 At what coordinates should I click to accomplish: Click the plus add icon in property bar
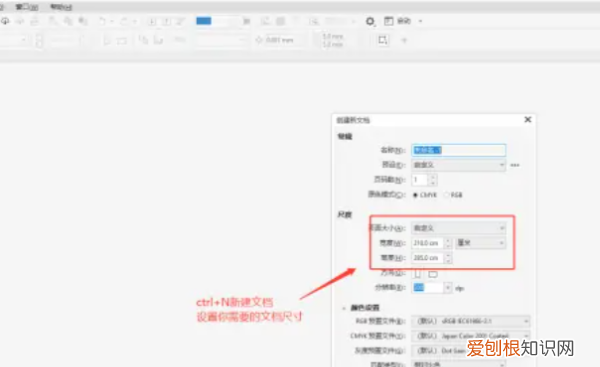tap(404, 40)
